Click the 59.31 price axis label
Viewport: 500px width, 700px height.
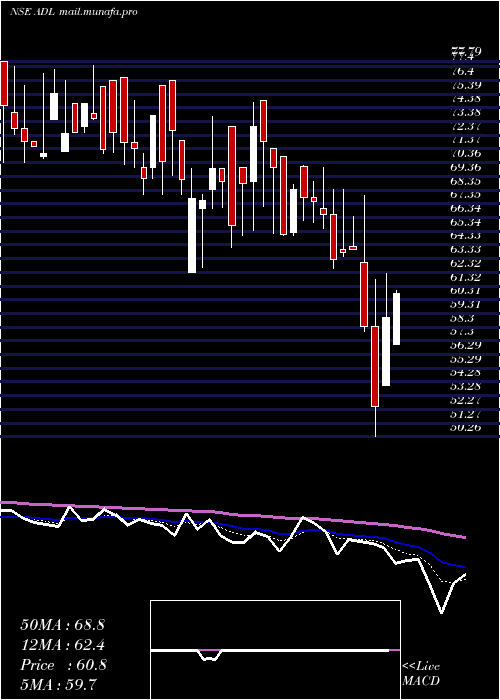coord(465,304)
